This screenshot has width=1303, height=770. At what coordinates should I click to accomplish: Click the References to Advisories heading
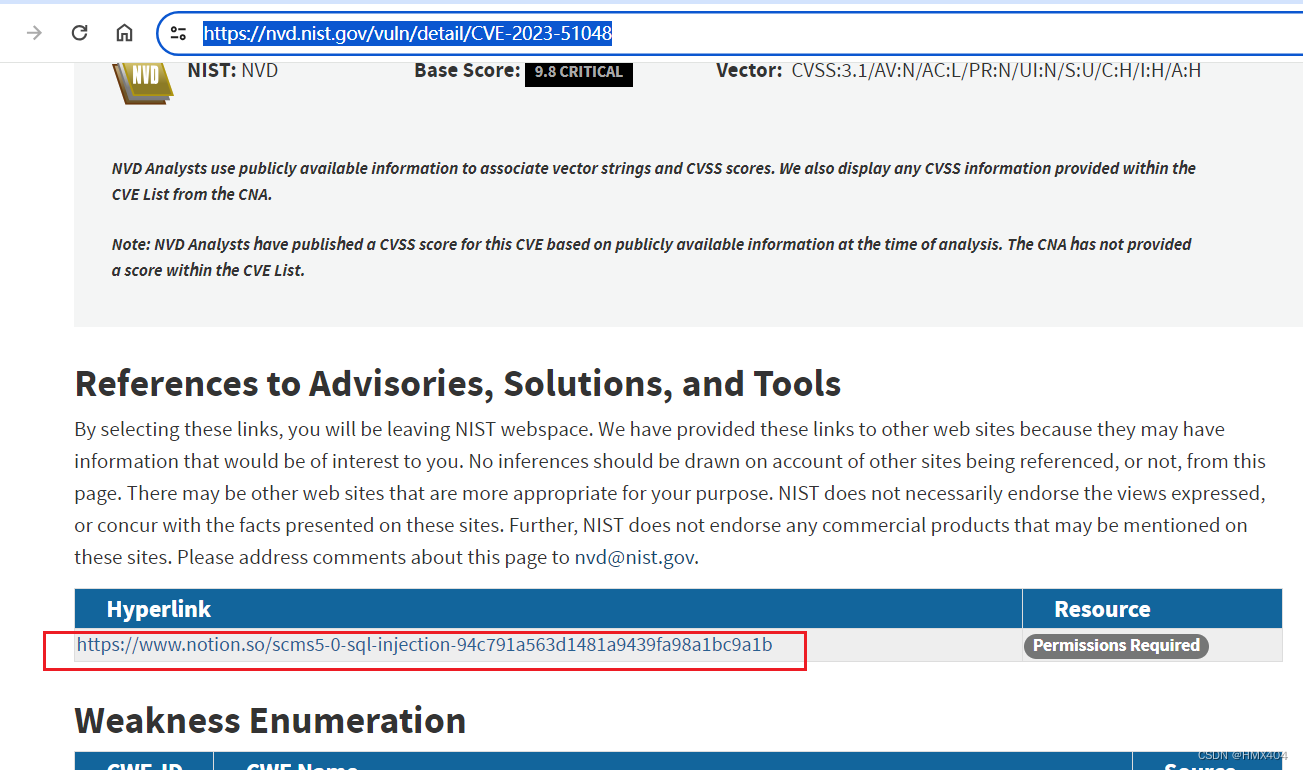coord(458,383)
